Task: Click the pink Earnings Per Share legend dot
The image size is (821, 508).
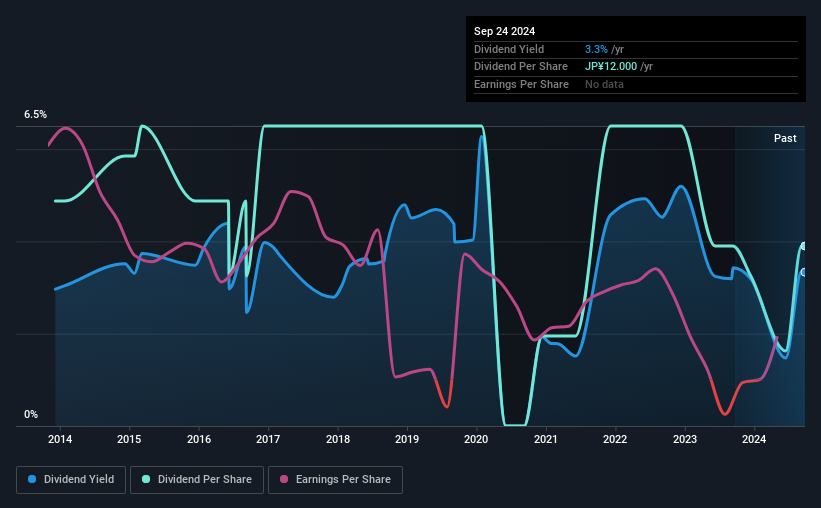Action: coord(284,479)
